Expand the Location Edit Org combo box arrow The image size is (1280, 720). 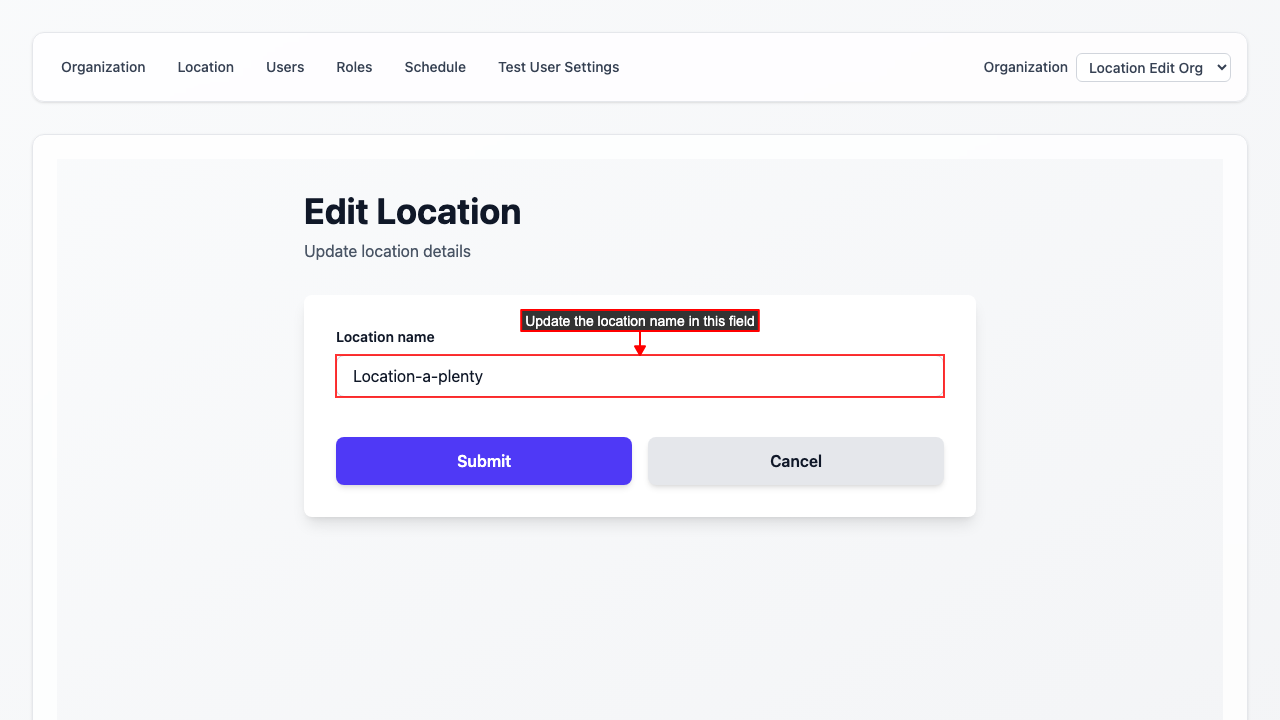point(1219,67)
